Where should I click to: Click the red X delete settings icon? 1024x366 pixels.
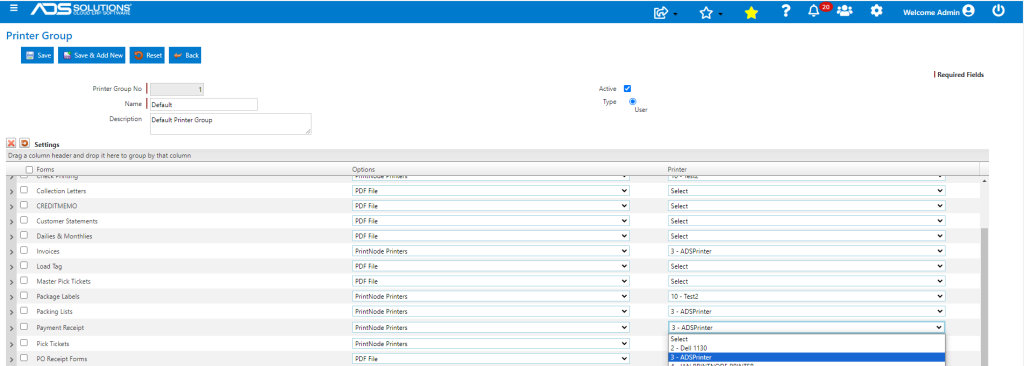pyautogui.click(x=11, y=143)
